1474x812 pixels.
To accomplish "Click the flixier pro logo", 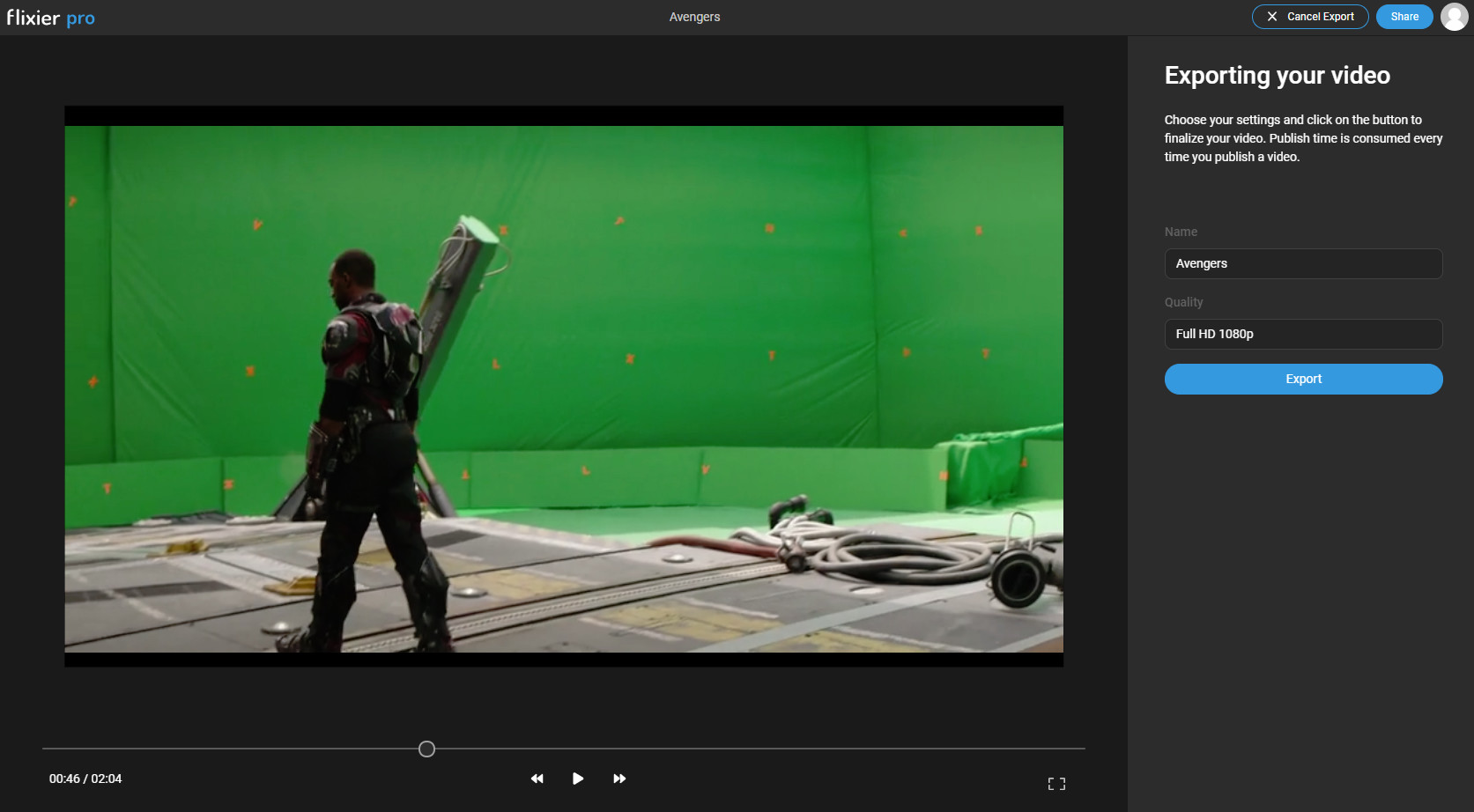I will click(51, 18).
